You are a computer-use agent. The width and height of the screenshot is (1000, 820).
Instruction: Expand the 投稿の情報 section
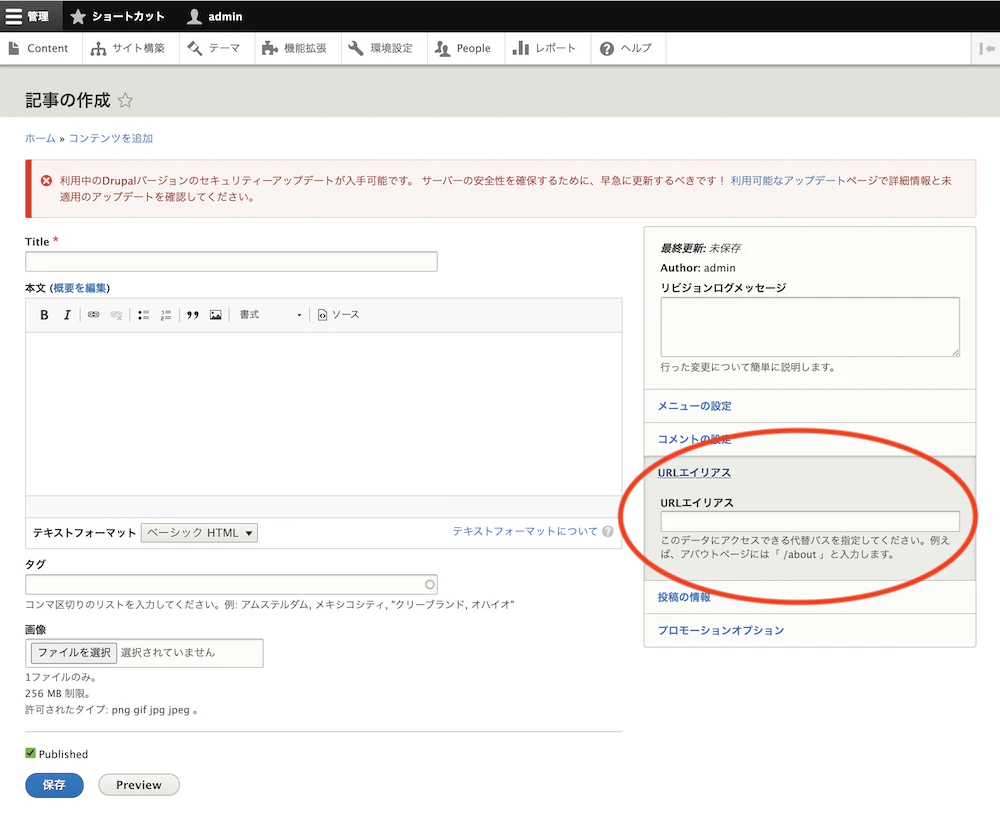684,597
